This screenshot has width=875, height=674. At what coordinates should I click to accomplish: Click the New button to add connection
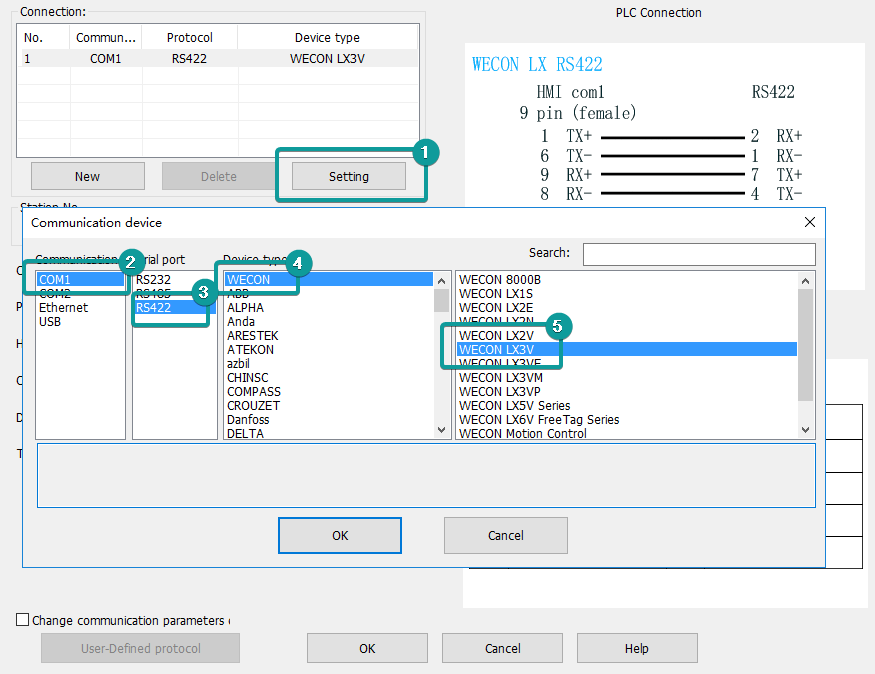click(87, 176)
